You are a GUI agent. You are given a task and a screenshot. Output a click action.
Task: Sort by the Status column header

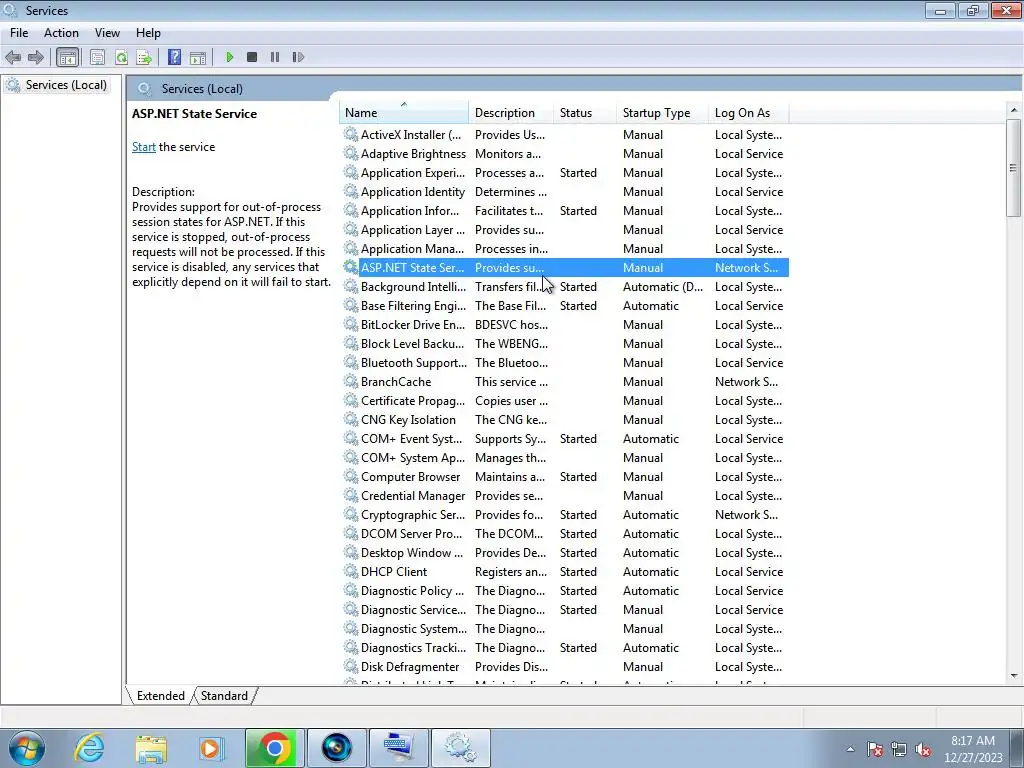click(584, 112)
